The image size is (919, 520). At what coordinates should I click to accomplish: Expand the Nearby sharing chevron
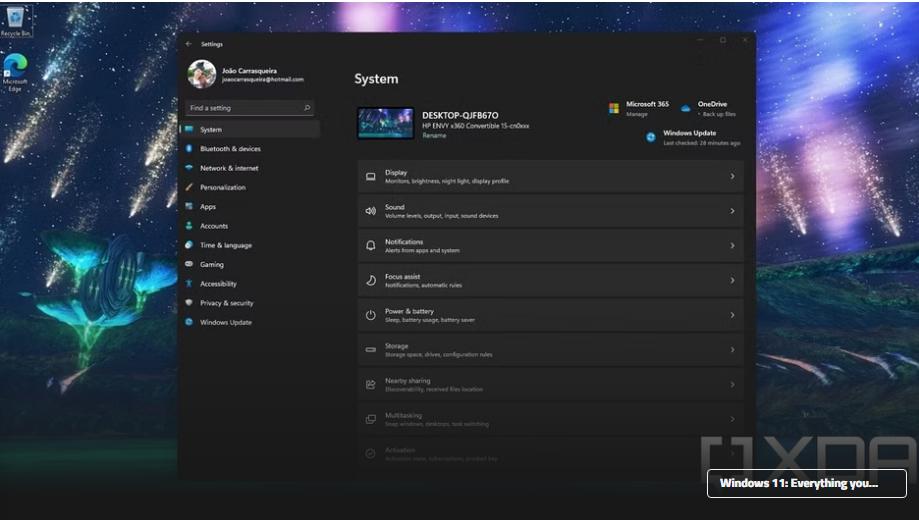[x=732, y=384]
